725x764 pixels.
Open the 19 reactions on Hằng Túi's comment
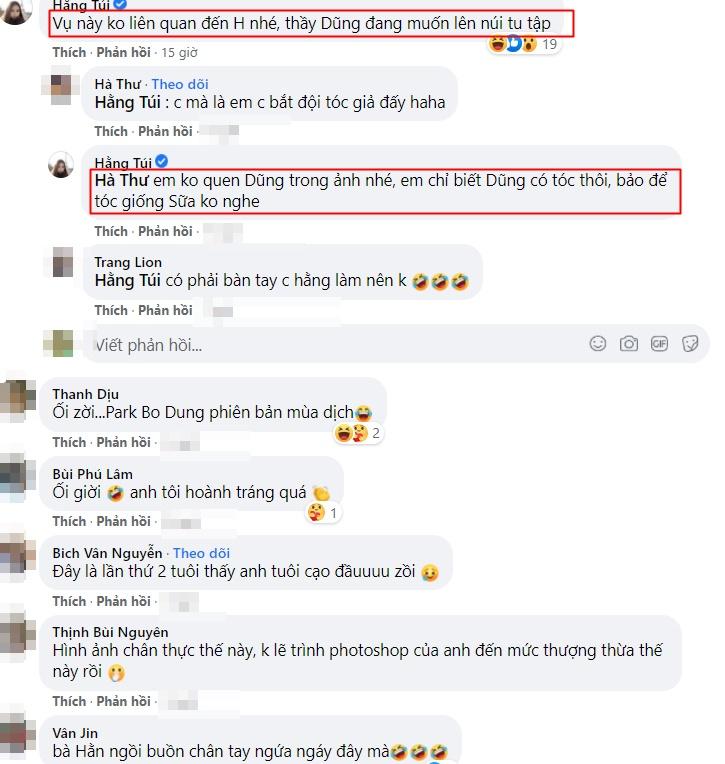[523, 44]
